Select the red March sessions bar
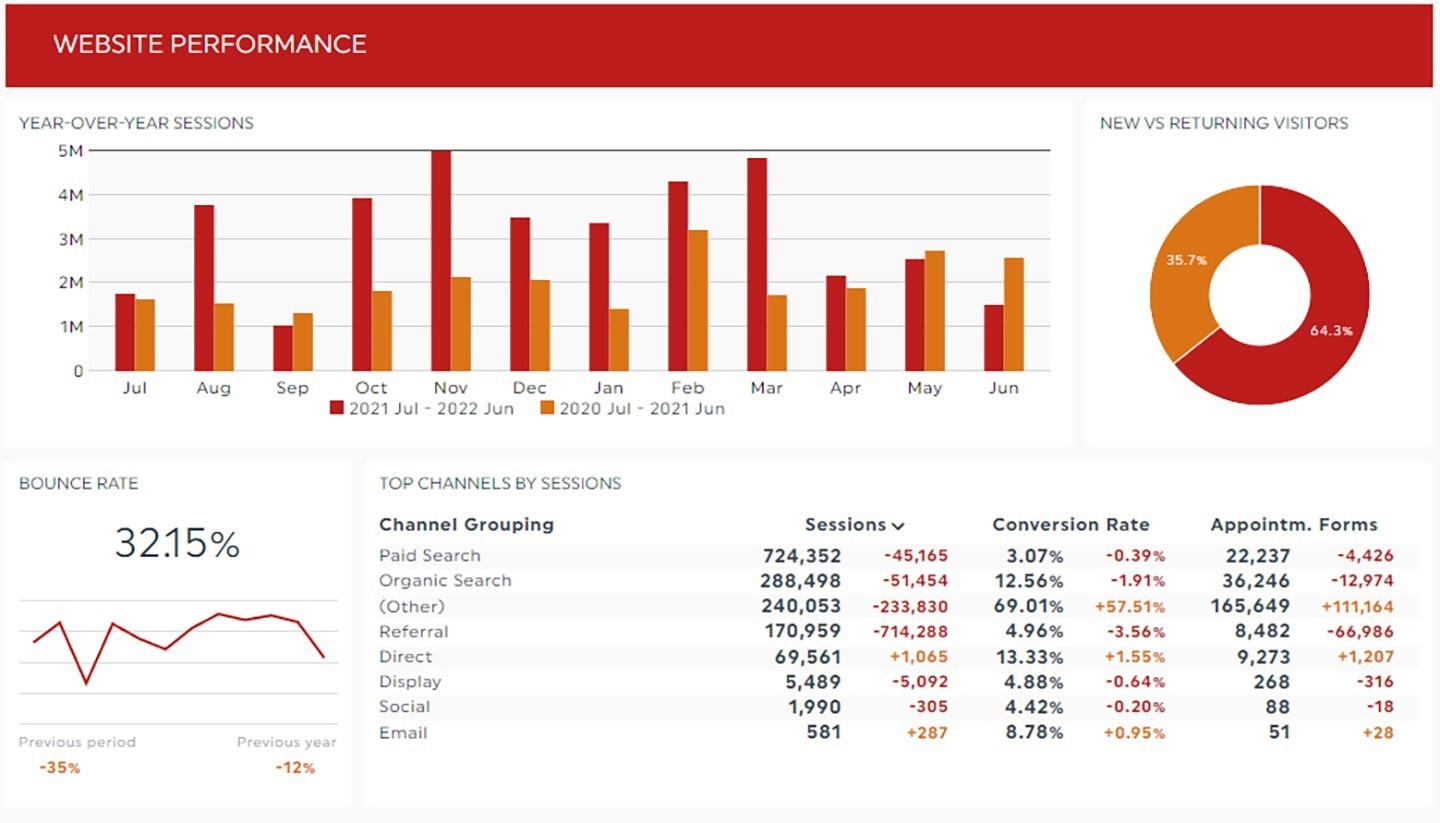 757,264
